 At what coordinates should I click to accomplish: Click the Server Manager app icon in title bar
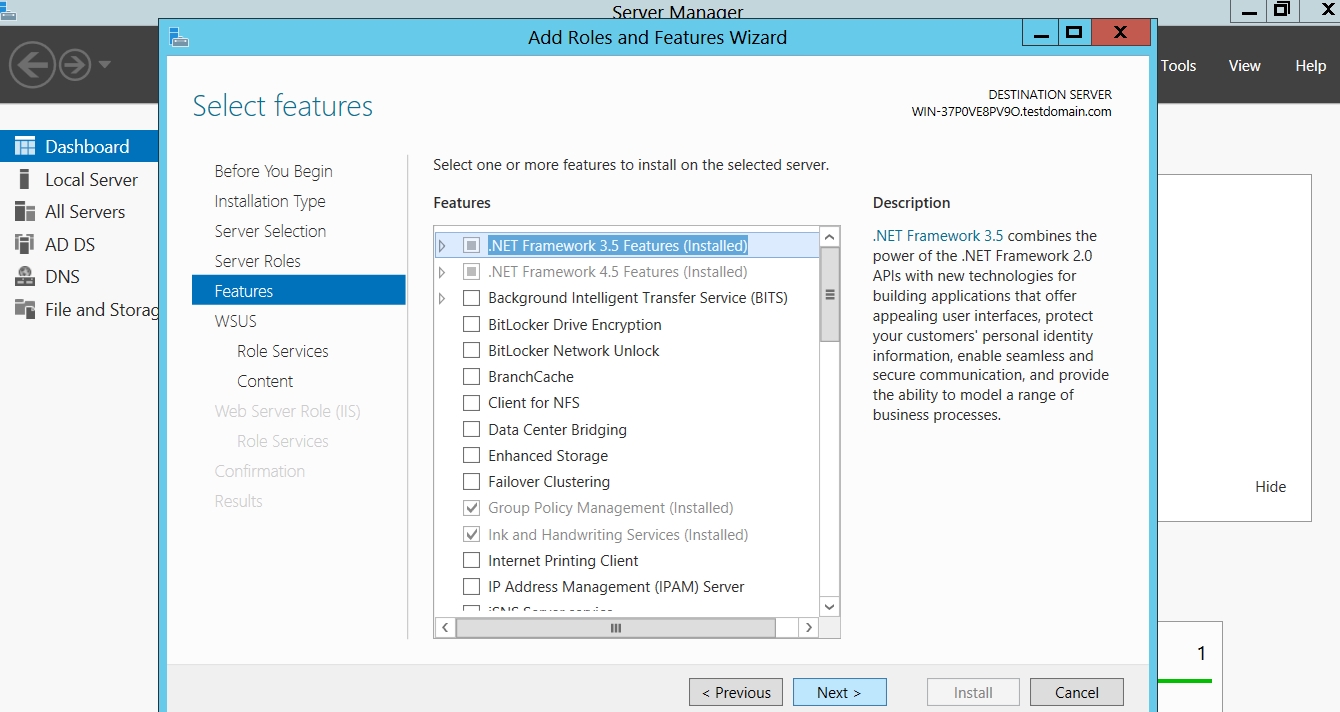point(7,10)
